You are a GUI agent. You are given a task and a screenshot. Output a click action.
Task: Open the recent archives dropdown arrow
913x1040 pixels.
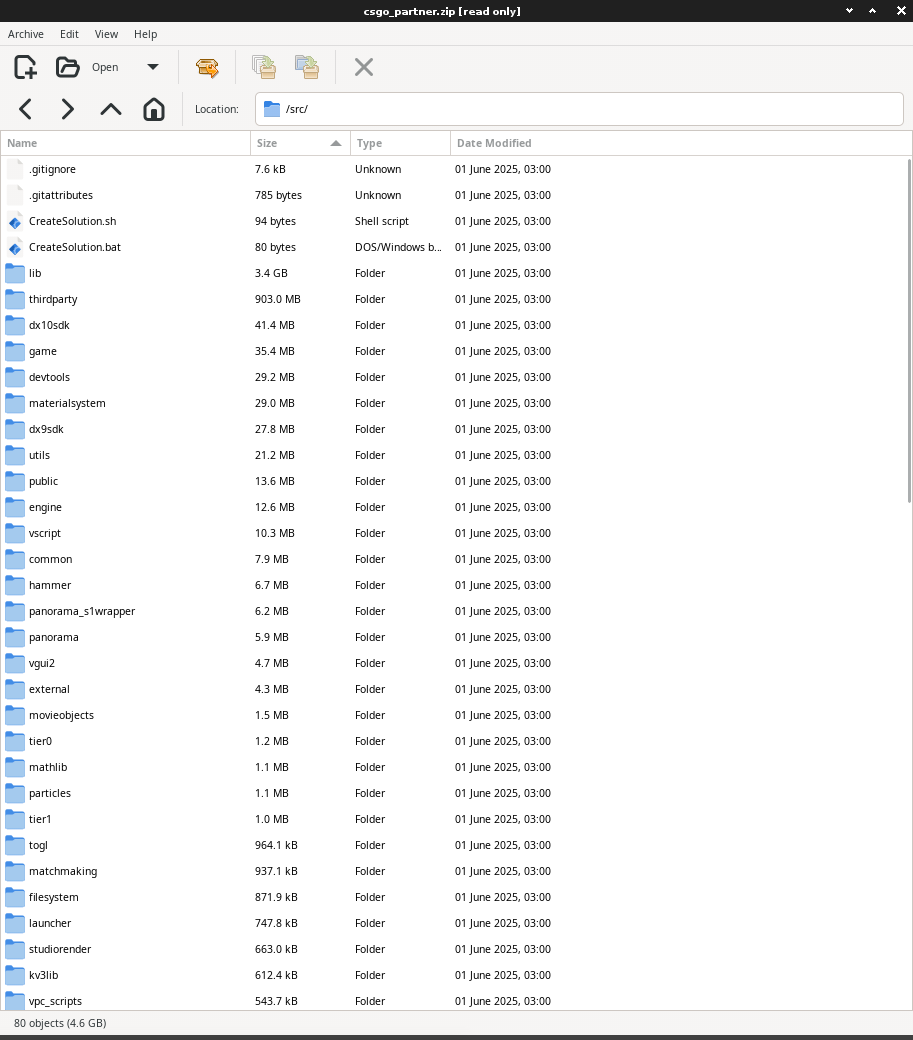click(x=152, y=67)
